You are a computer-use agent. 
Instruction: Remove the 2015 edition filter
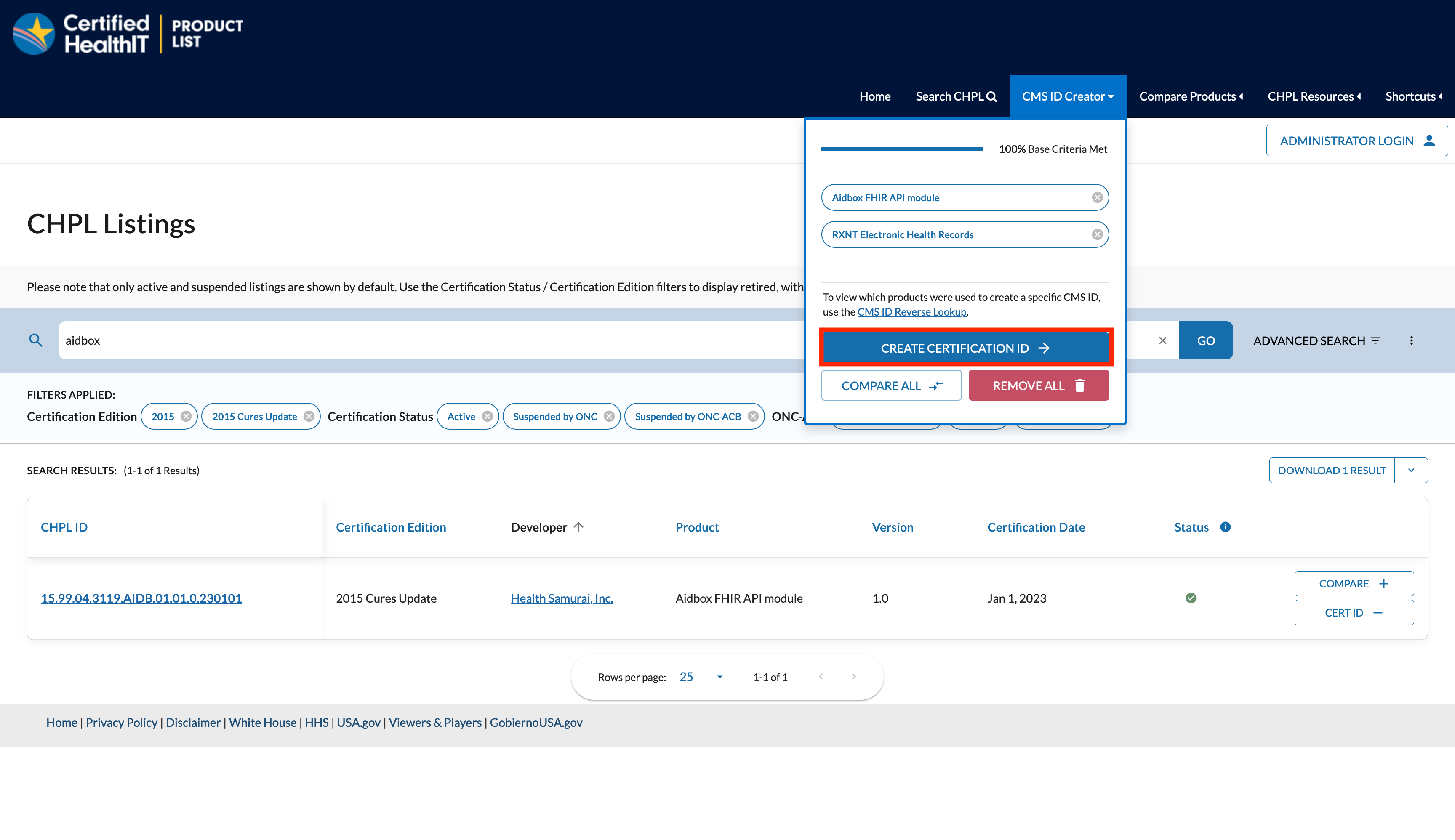click(x=186, y=417)
